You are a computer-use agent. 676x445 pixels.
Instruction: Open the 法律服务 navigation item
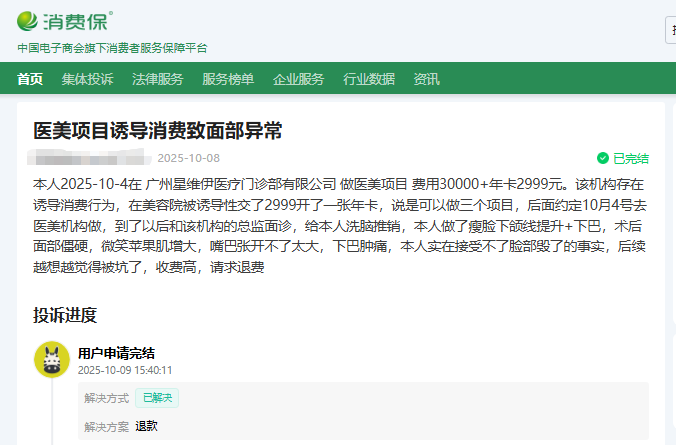click(157, 79)
